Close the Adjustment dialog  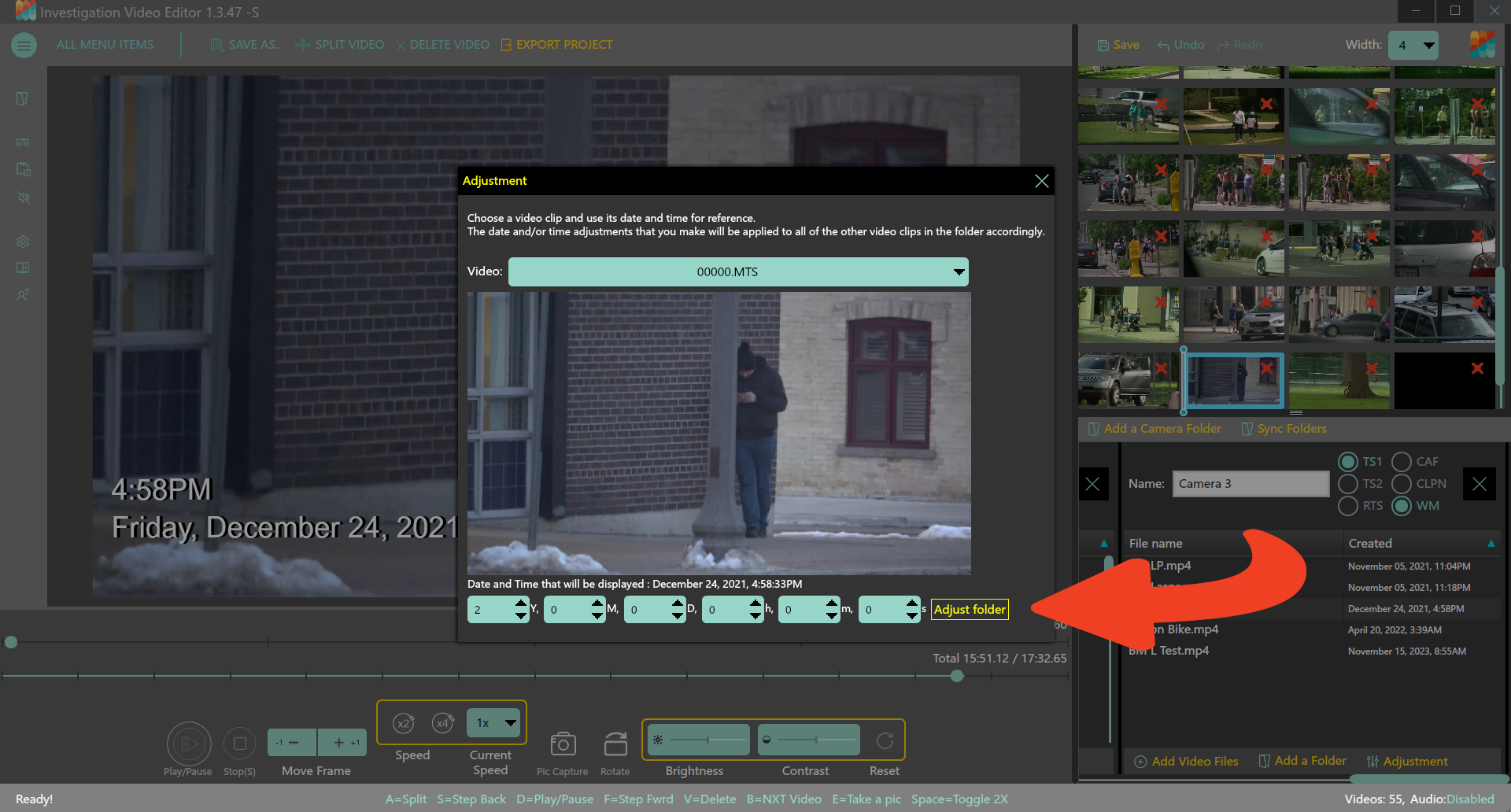pyautogui.click(x=1041, y=181)
